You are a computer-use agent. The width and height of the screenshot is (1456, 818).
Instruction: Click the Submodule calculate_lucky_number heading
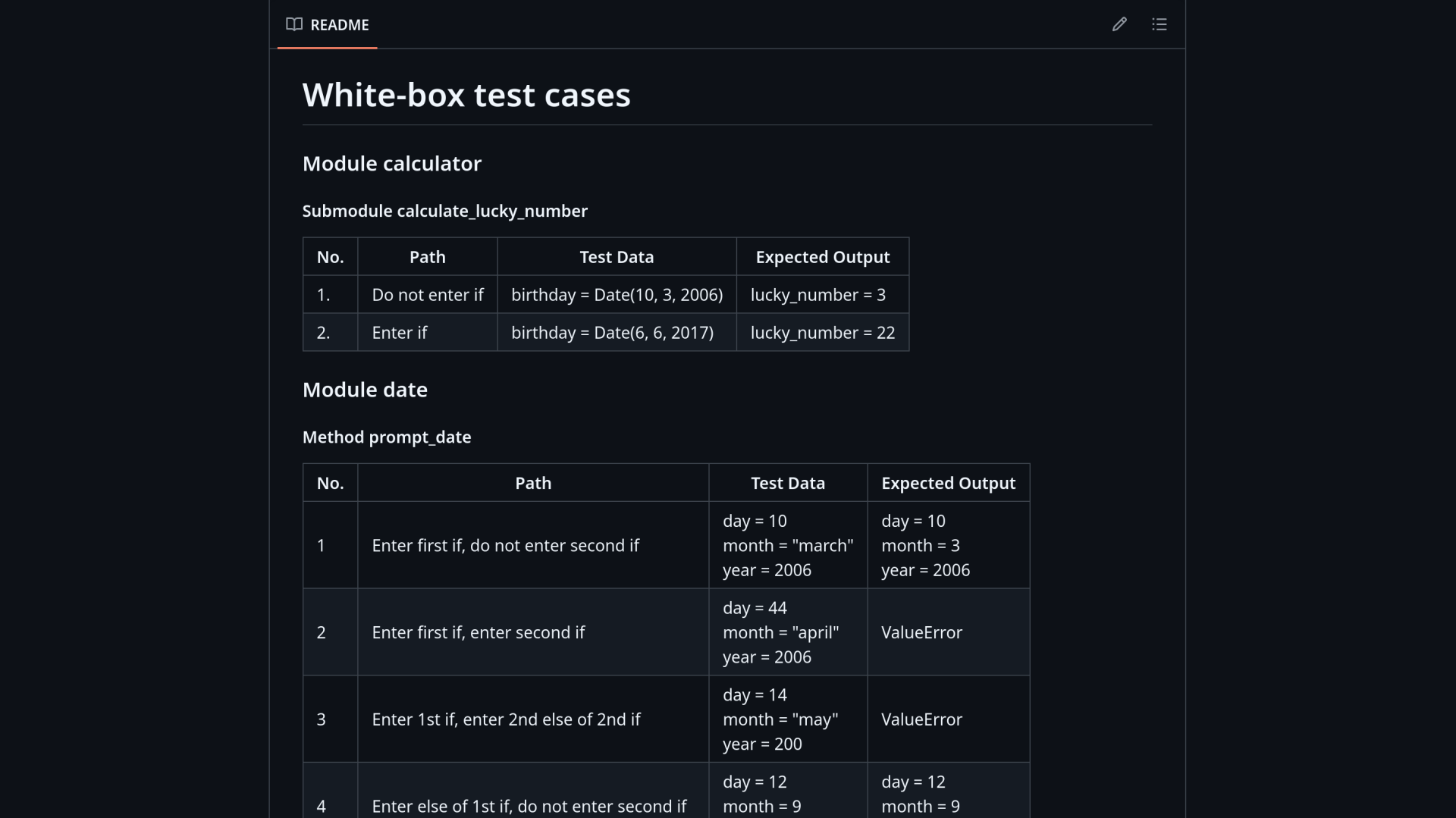445,211
